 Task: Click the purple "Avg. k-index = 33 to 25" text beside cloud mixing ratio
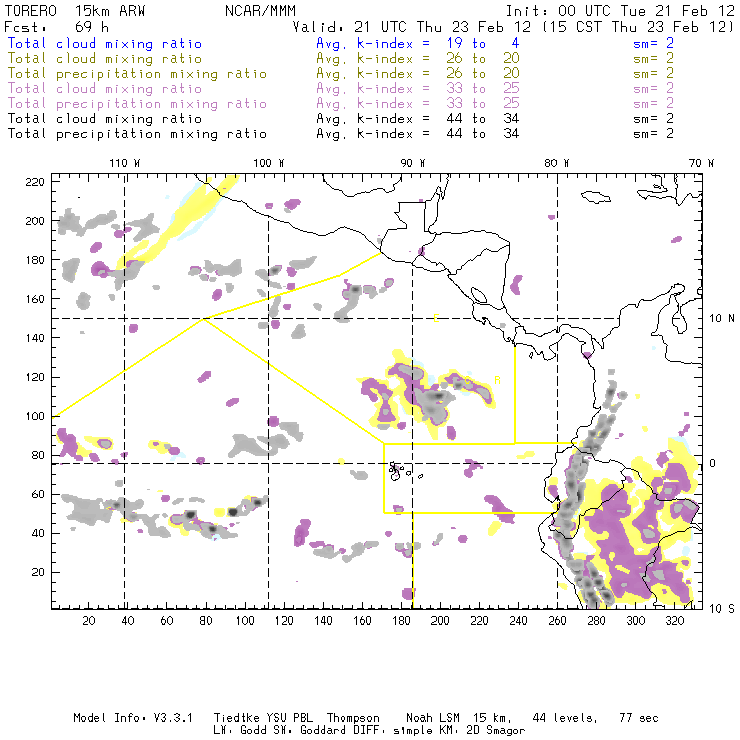click(418, 89)
